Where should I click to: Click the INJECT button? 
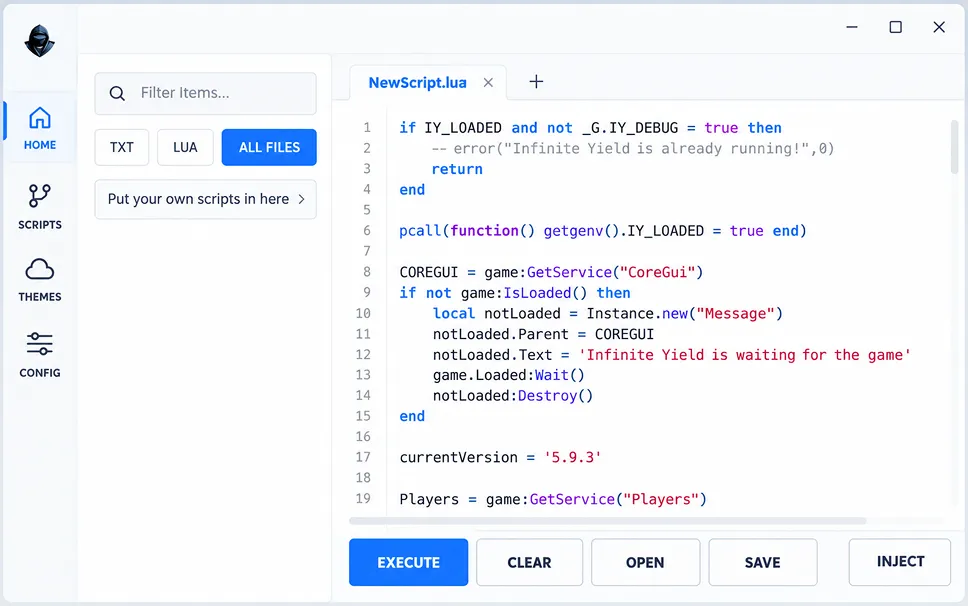point(900,562)
